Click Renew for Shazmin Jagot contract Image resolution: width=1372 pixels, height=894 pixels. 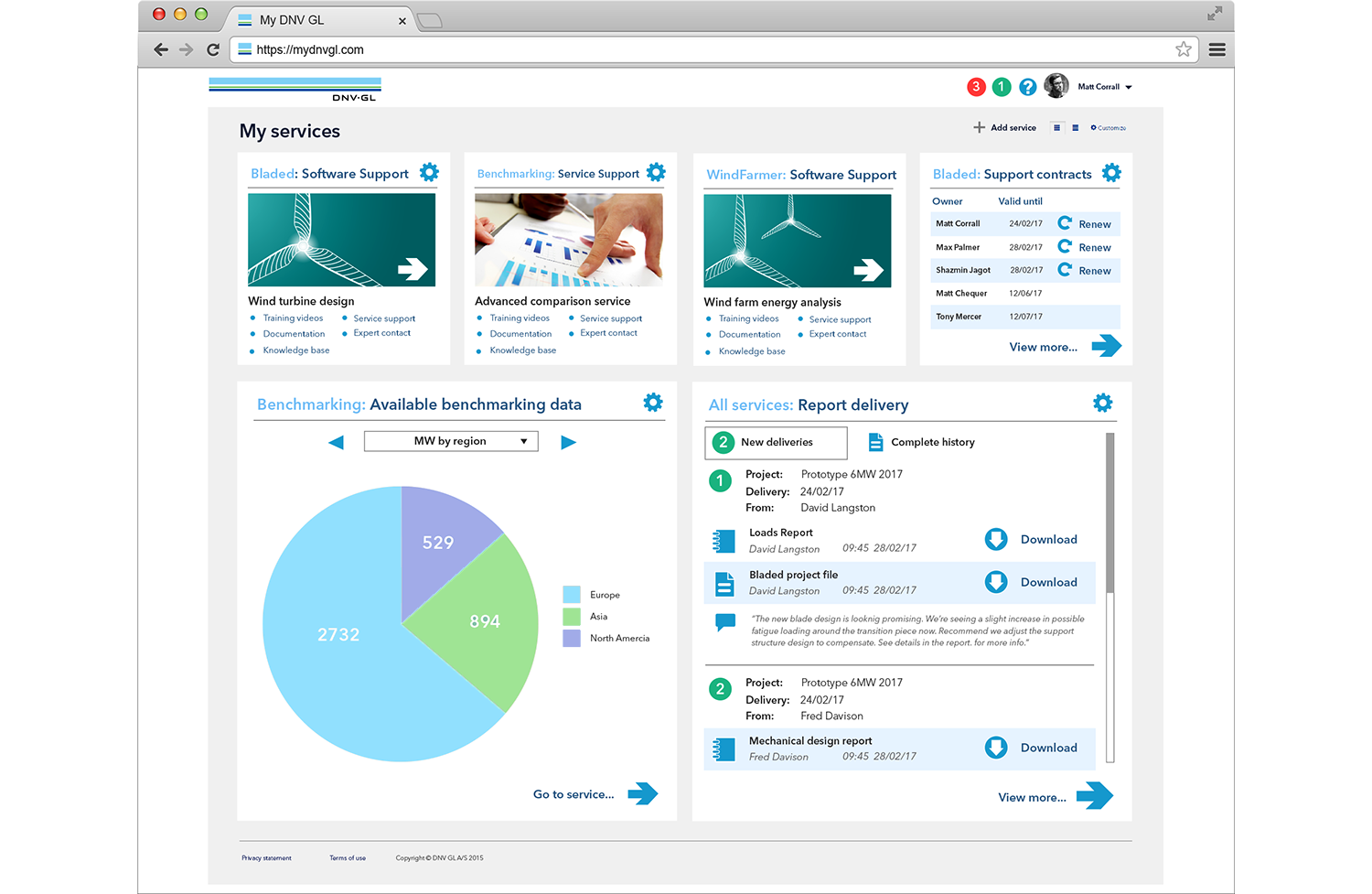coord(1094,271)
